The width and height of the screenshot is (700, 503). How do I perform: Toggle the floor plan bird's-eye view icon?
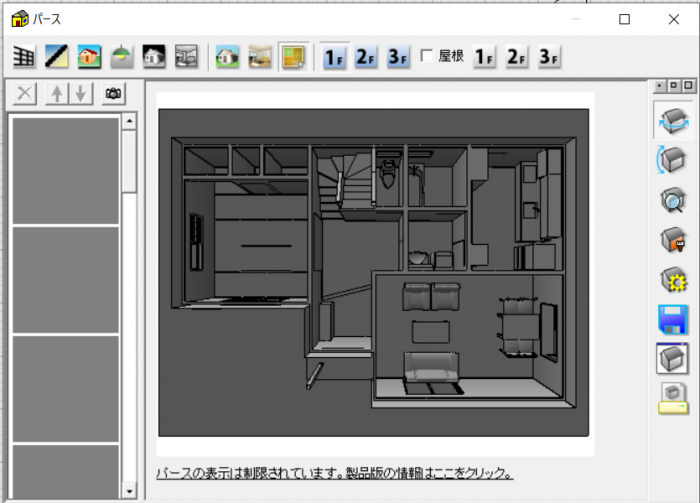(293, 57)
